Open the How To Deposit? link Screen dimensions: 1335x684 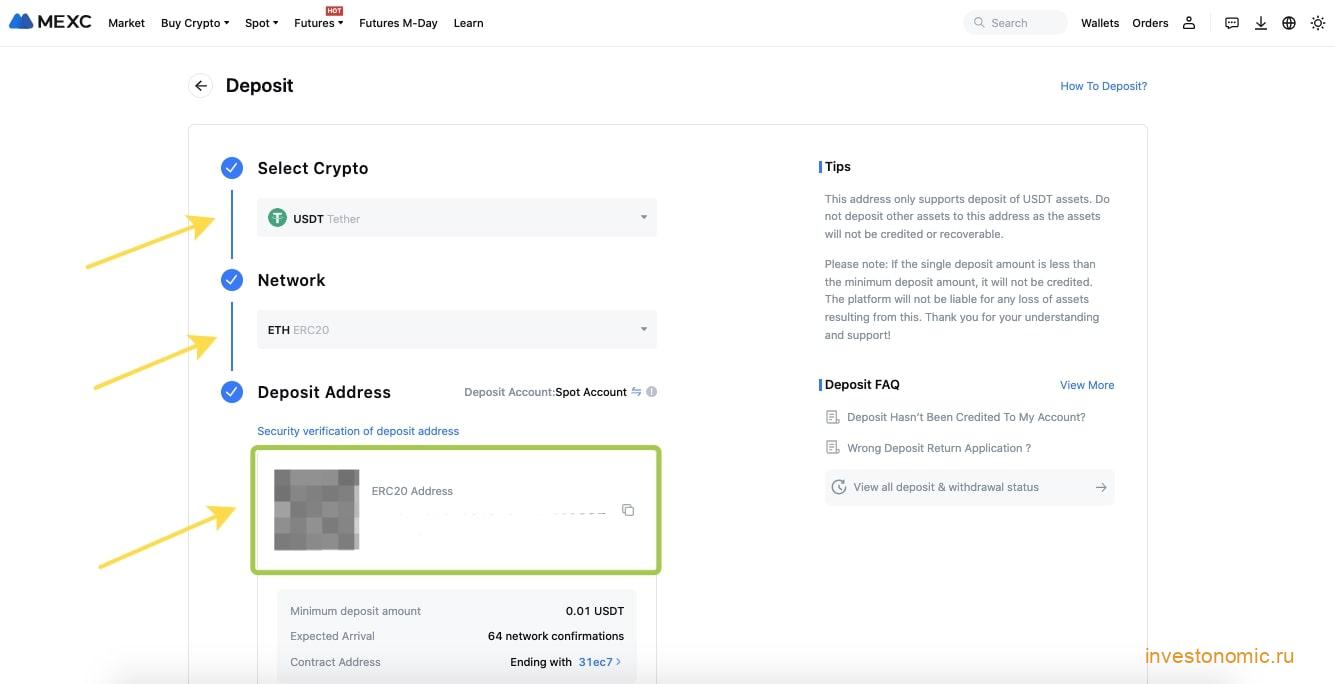(x=1103, y=86)
